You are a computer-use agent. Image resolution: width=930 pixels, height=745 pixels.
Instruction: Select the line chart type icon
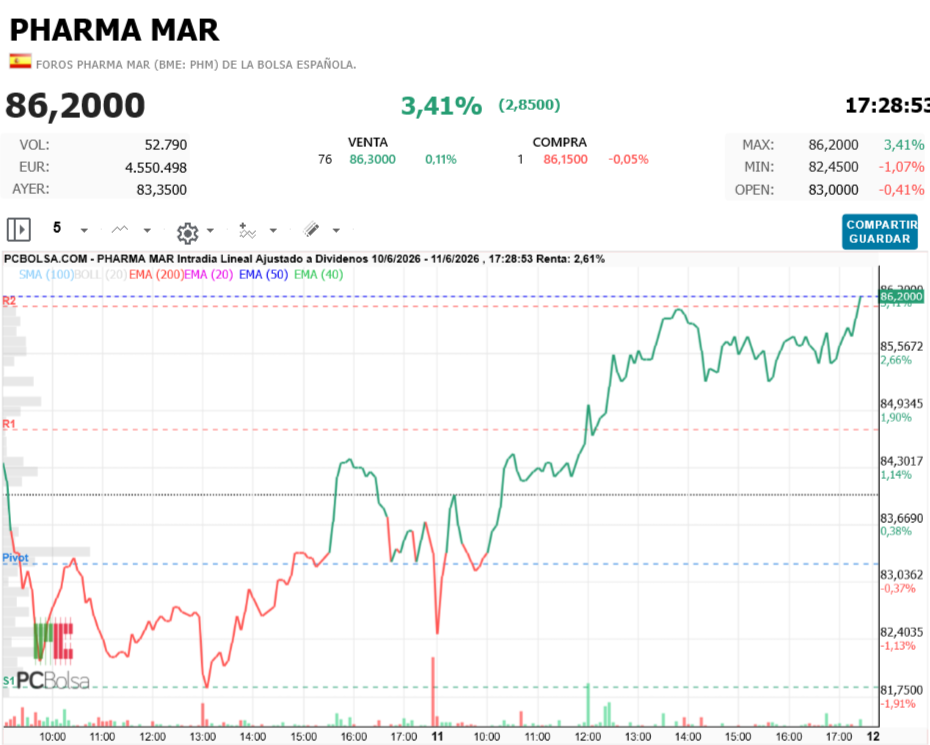(x=120, y=230)
